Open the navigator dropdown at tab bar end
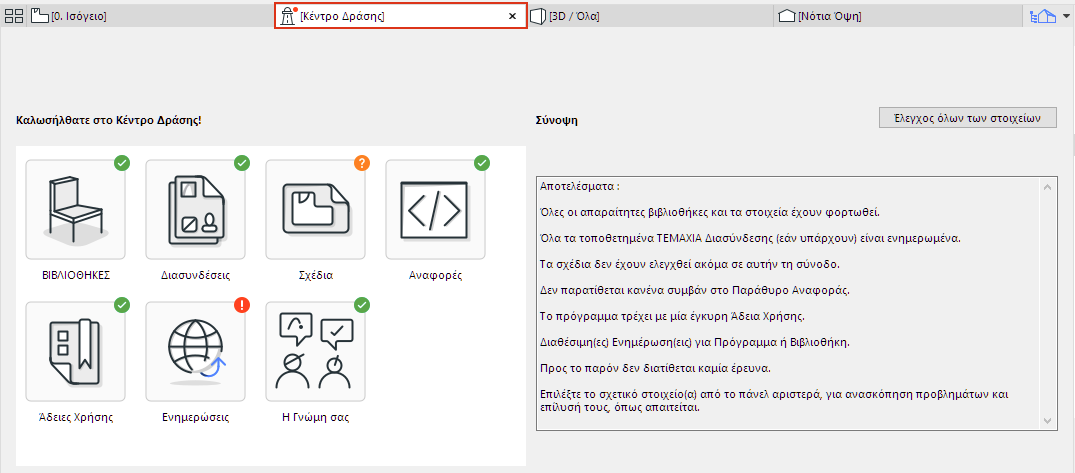This screenshot has width=1075, height=473. coord(1065,16)
